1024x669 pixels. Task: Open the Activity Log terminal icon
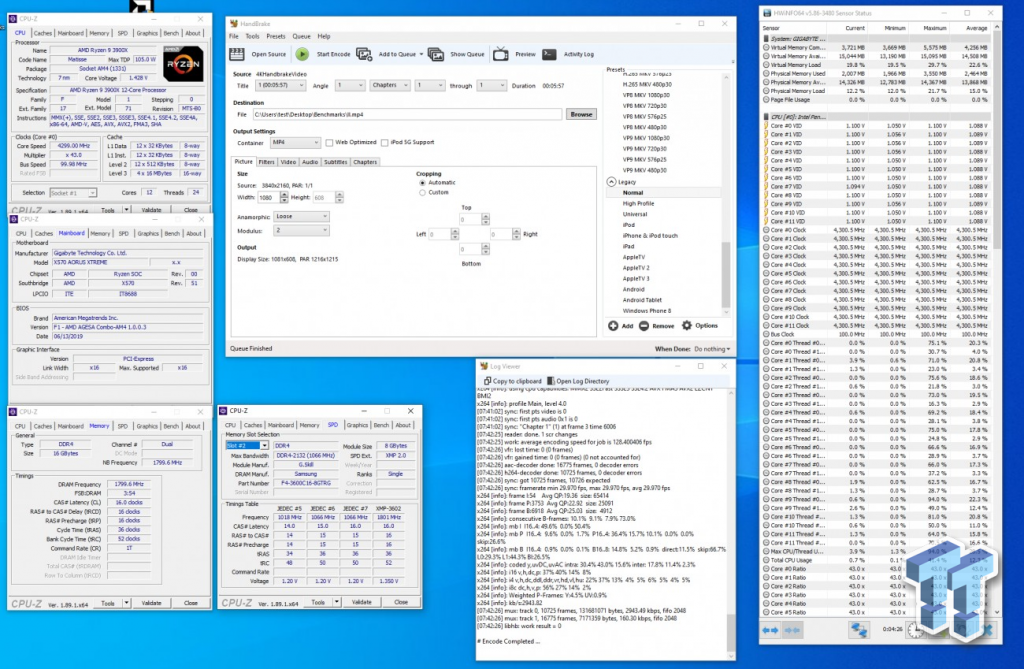pyautogui.click(x=551, y=54)
